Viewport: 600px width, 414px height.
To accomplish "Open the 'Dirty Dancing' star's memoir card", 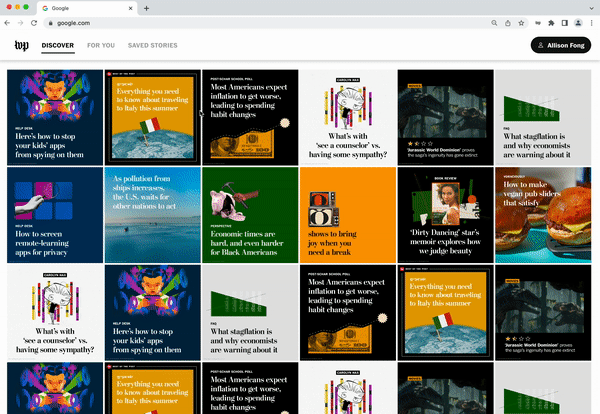I will point(445,215).
